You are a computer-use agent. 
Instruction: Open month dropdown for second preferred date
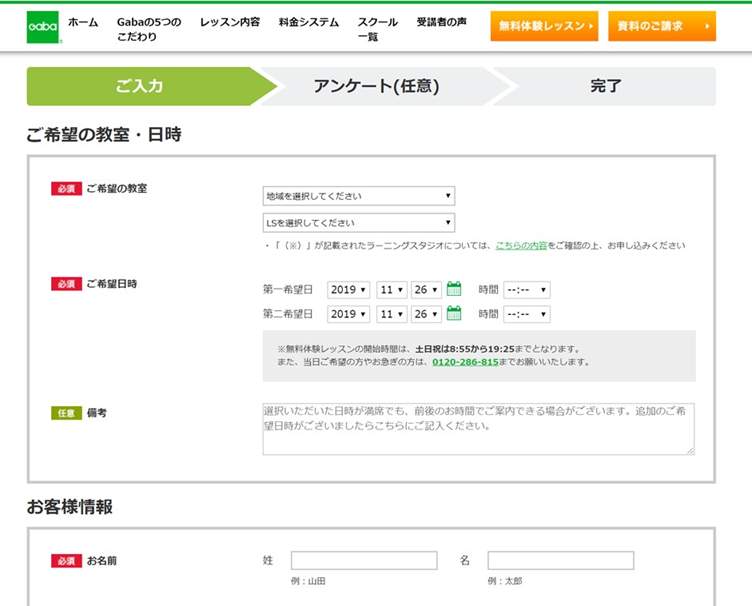click(392, 314)
